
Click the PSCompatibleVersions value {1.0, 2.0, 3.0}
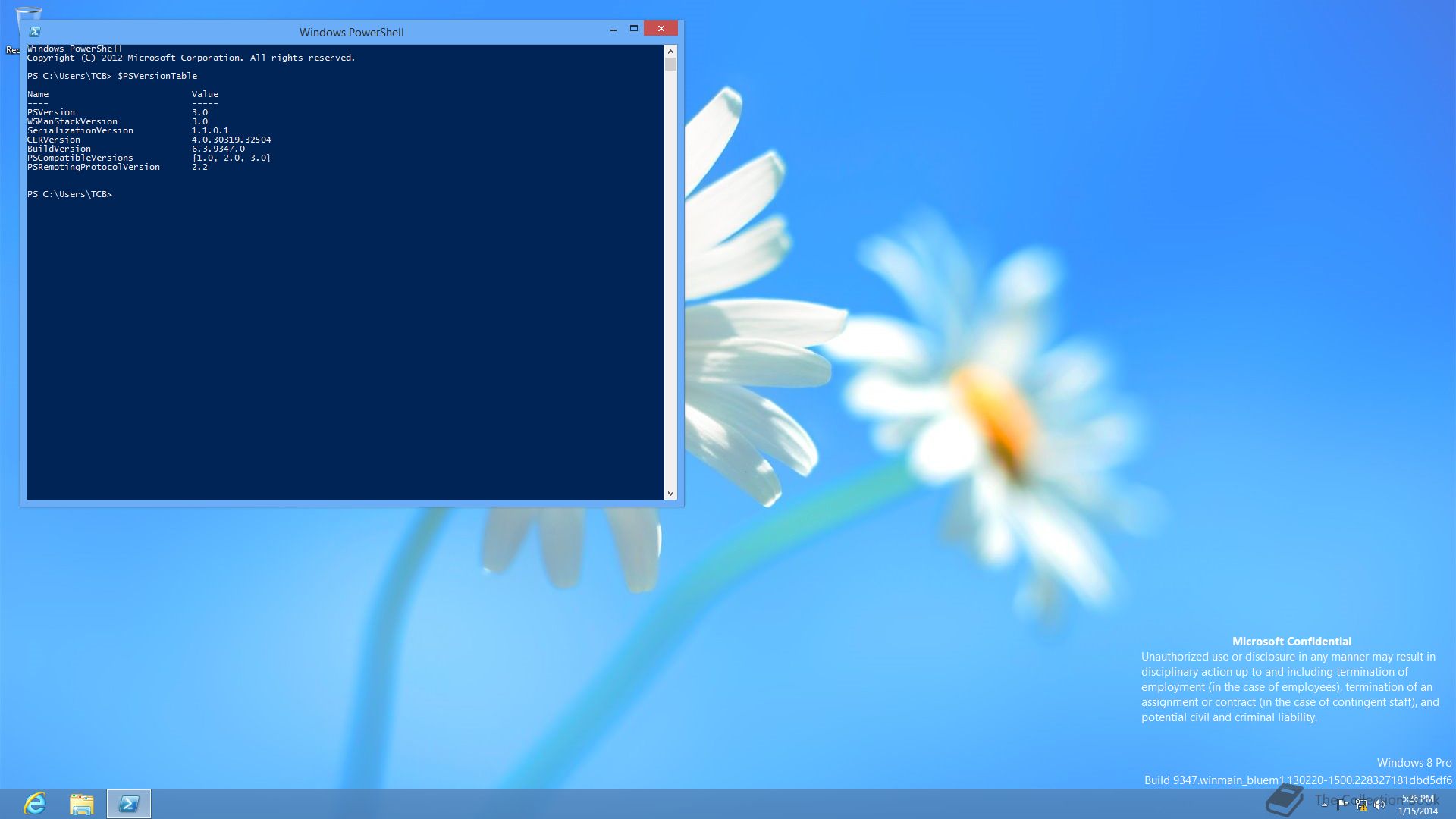tap(231, 158)
